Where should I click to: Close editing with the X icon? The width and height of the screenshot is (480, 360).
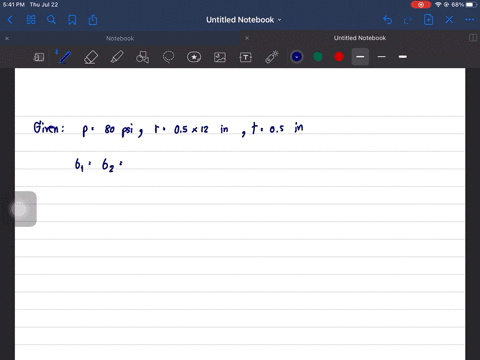[449, 20]
